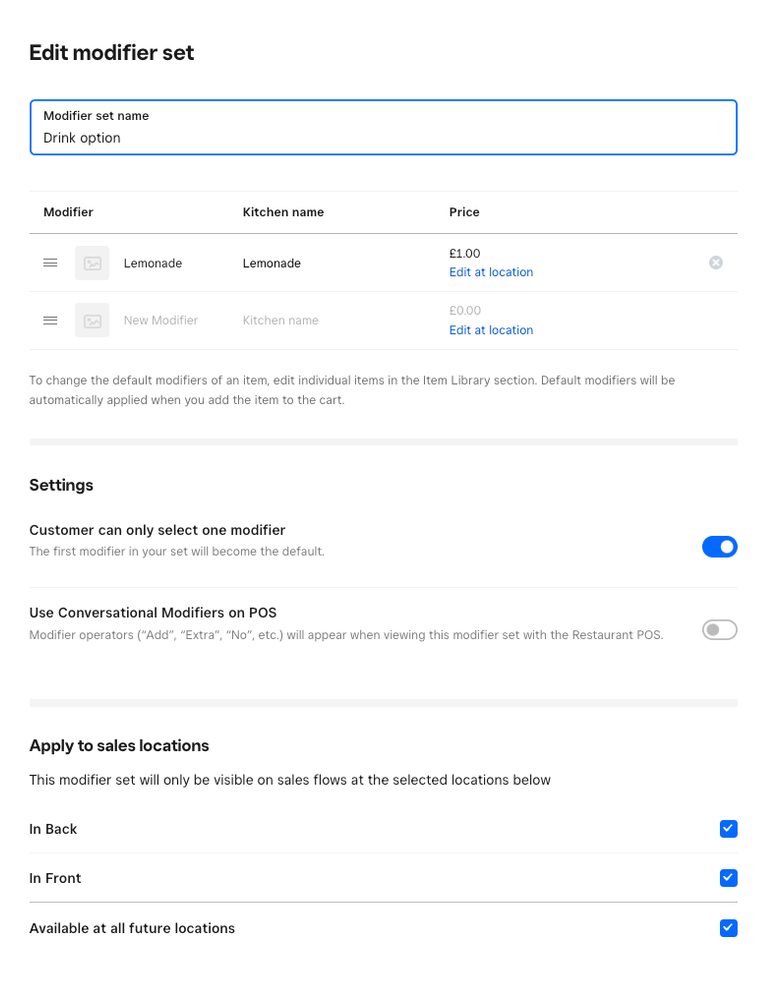Click the New Modifier row drag handle
Viewport: 784px width, 998px height.
coord(50,320)
